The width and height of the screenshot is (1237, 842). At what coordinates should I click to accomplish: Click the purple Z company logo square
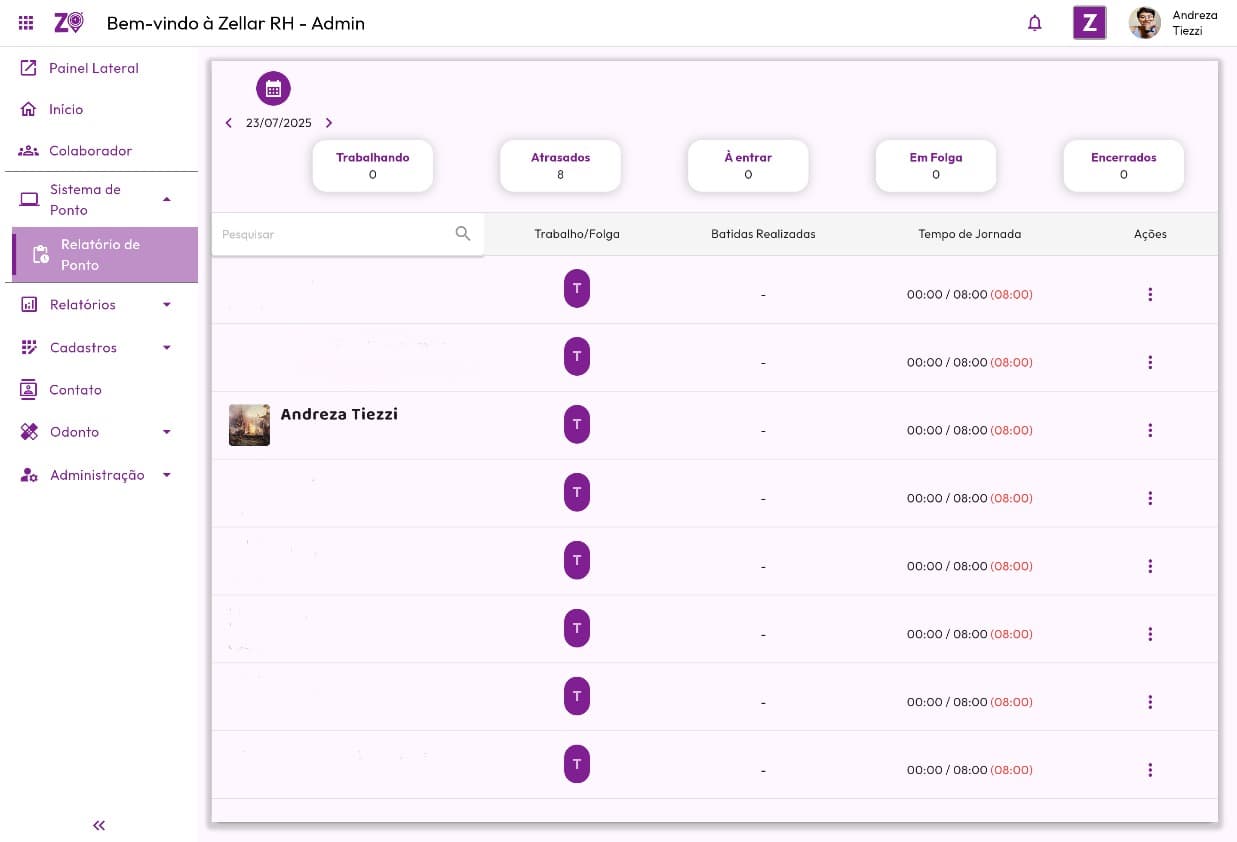pos(1089,23)
